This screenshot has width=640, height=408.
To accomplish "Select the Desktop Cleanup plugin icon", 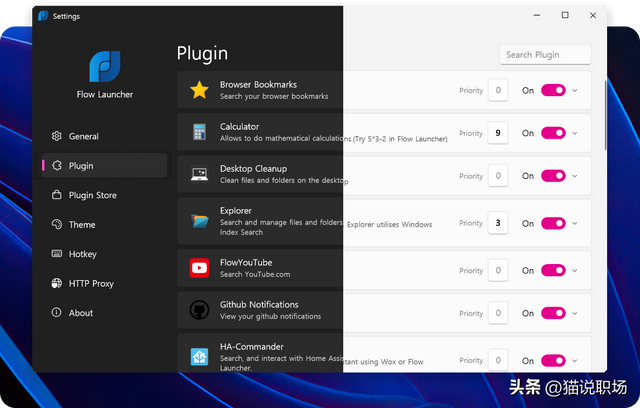I will (199, 175).
